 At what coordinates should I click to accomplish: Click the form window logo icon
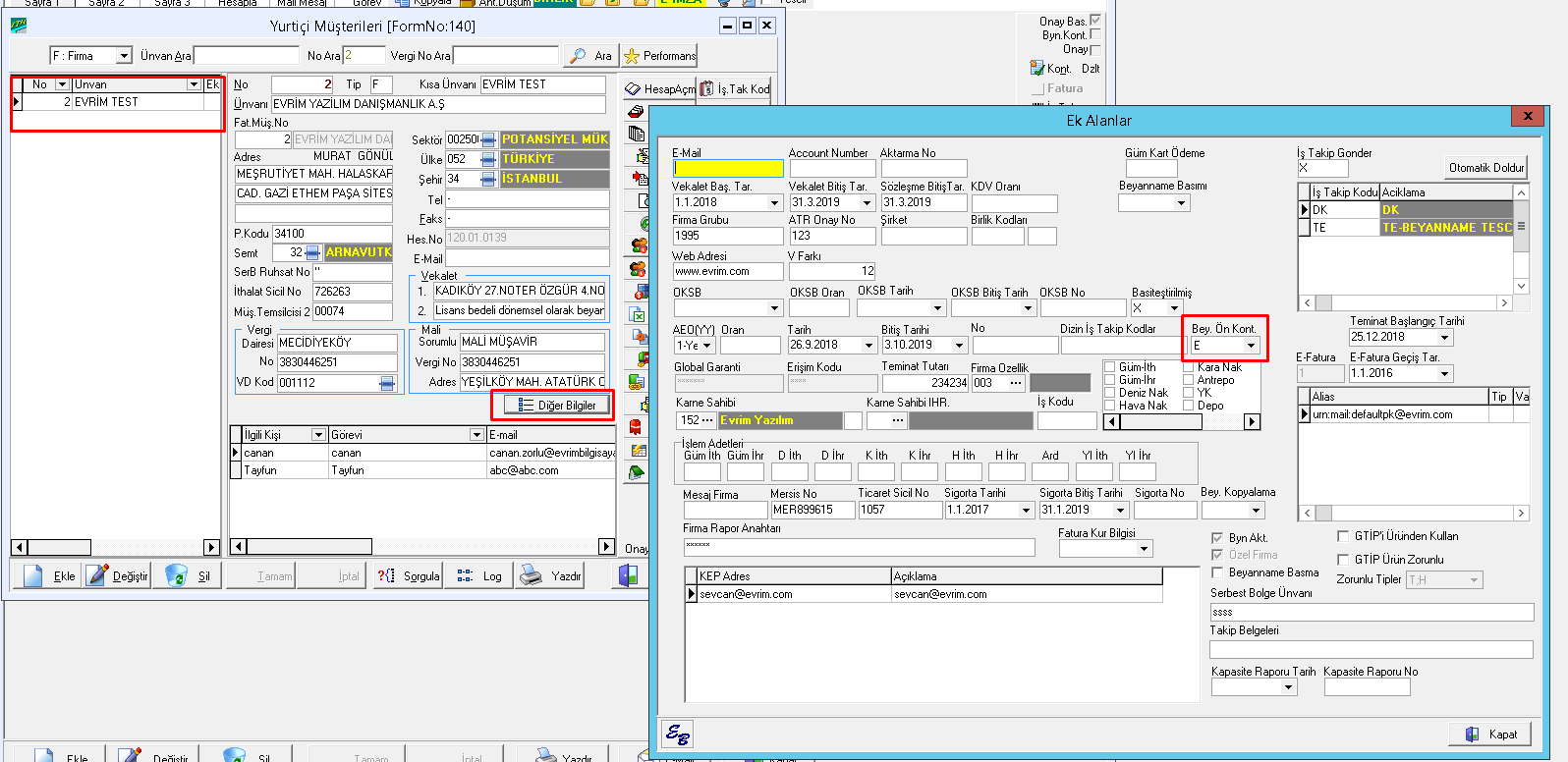click(19, 26)
